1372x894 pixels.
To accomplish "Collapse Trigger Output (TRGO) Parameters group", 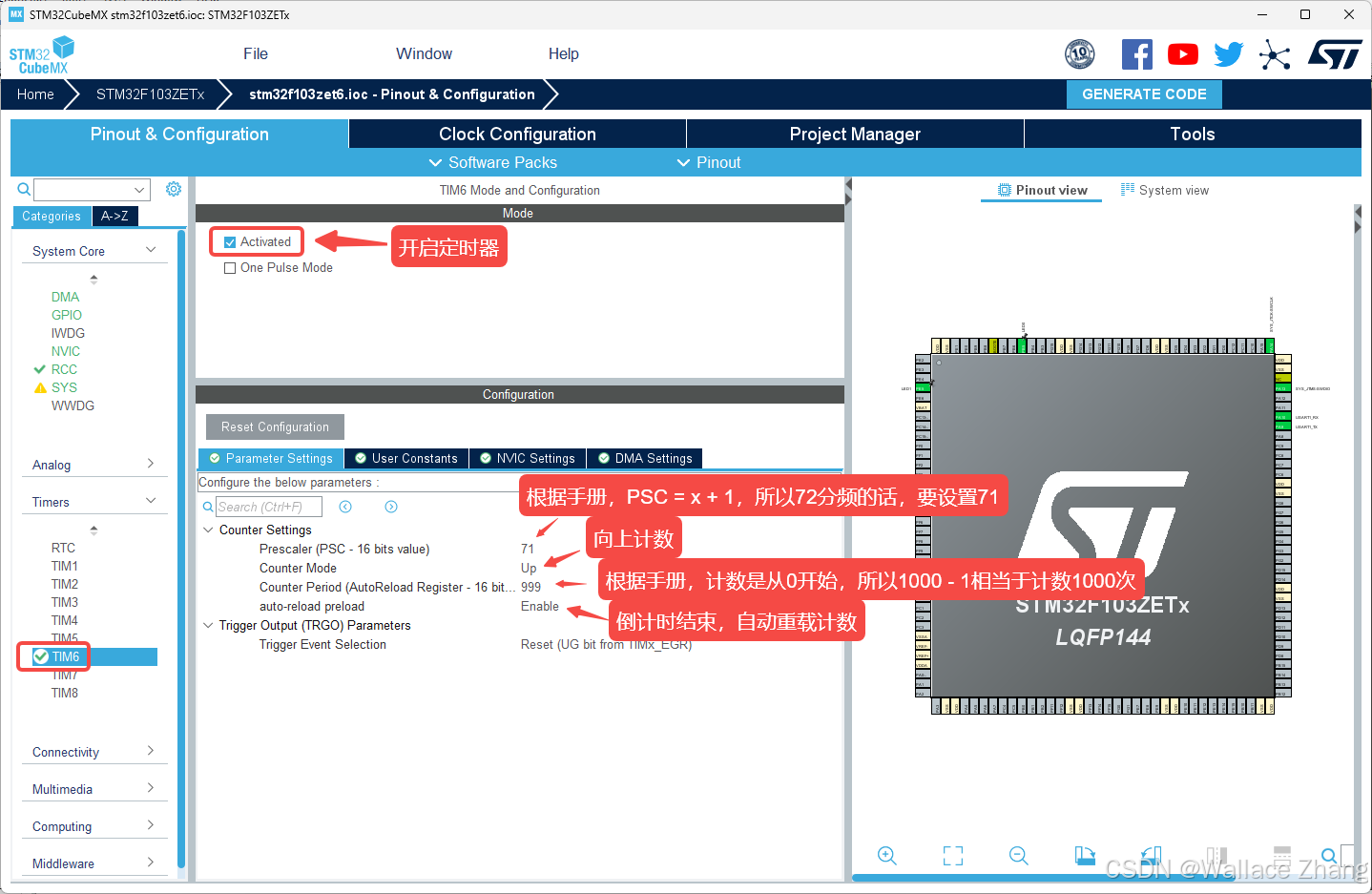I will pos(208,625).
